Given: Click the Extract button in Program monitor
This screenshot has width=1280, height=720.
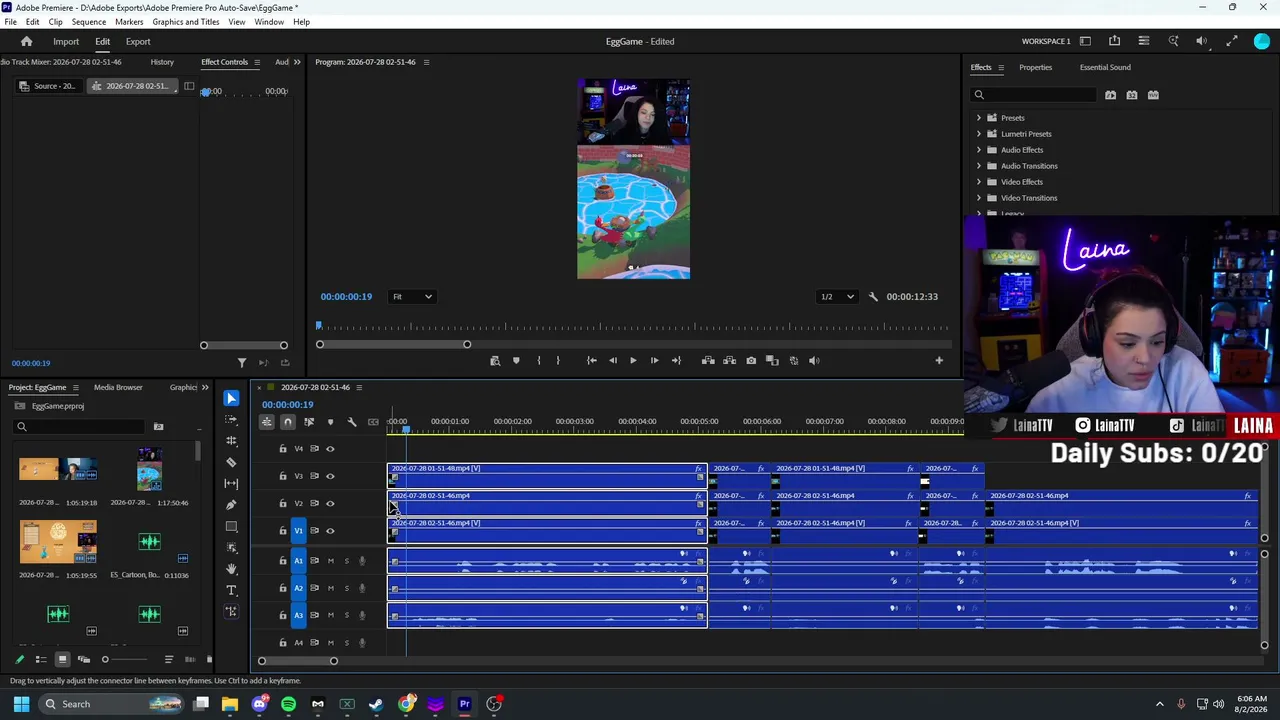Looking at the screenshot, I should point(729,361).
